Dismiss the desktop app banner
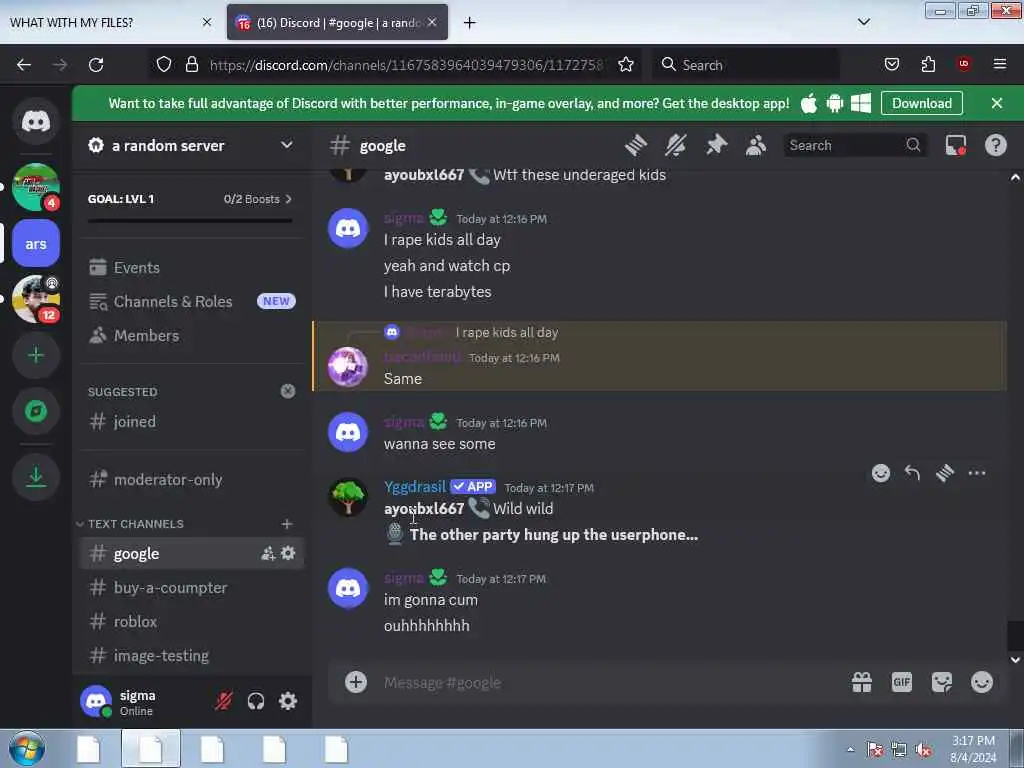 coord(997,103)
